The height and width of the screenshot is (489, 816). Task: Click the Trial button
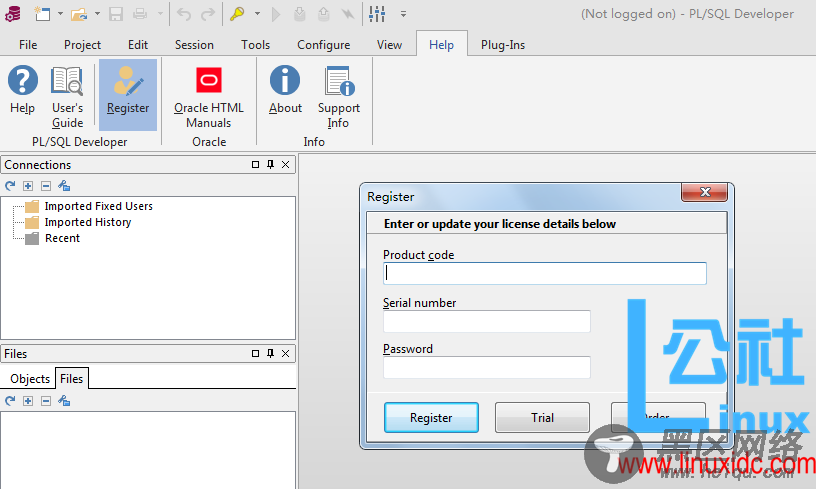542,417
